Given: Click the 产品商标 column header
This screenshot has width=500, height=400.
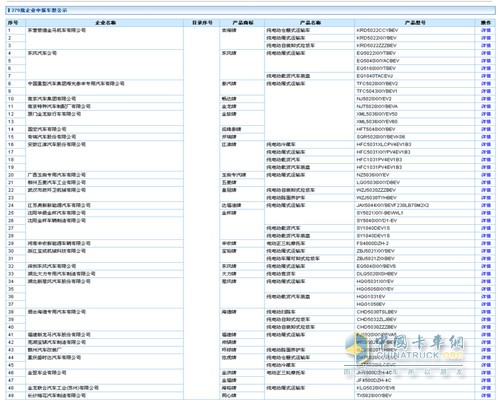Looking at the screenshot, I should point(242,23).
